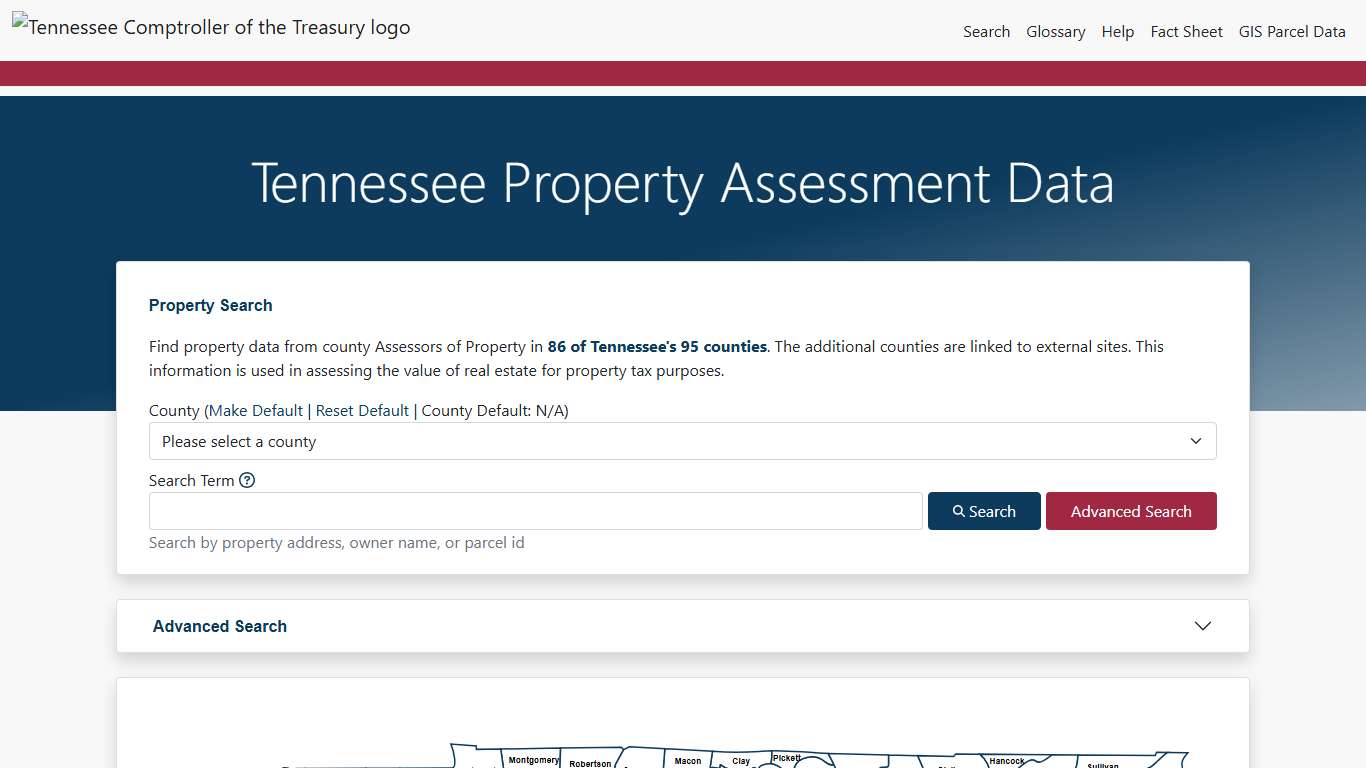Click the chevron on the county dropdown

tap(1195, 441)
